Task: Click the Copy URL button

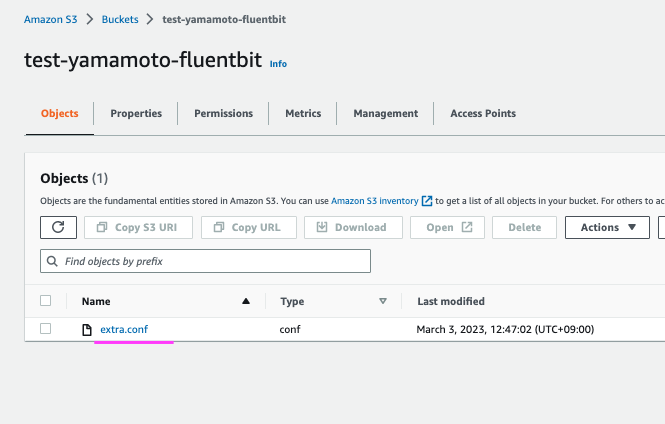Action: 249,227
